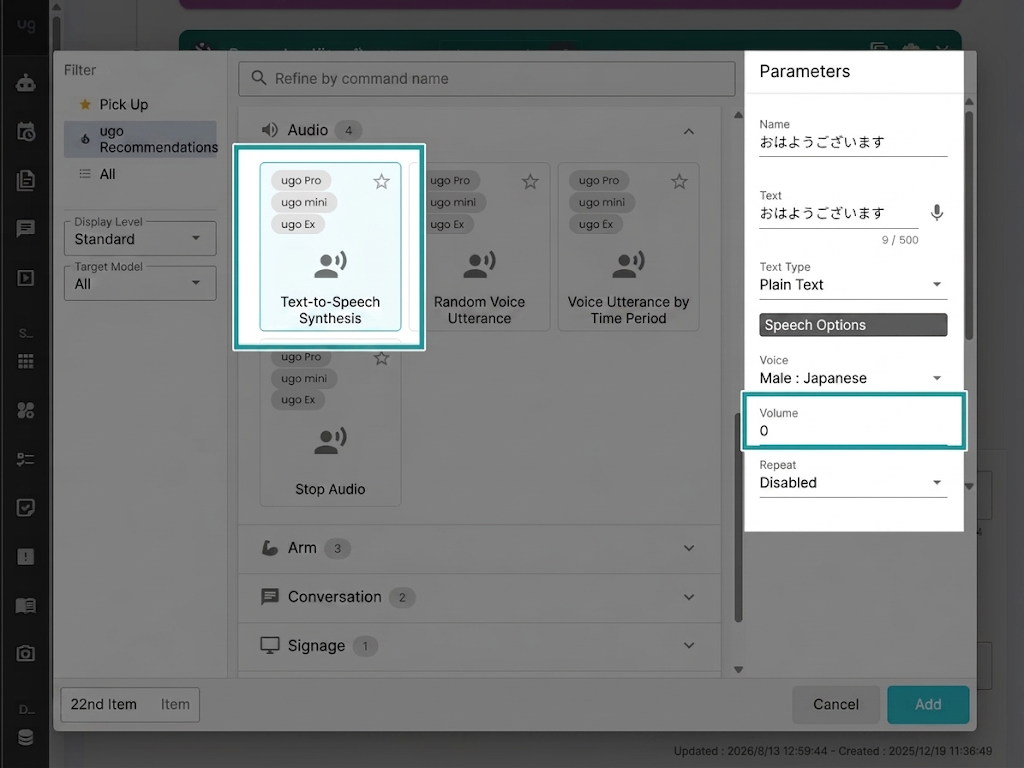Image resolution: width=1024 pixels, height=768 pixels.
Task: Favorite the Random Voice Utterance card star
Action: tap(530, 182)
